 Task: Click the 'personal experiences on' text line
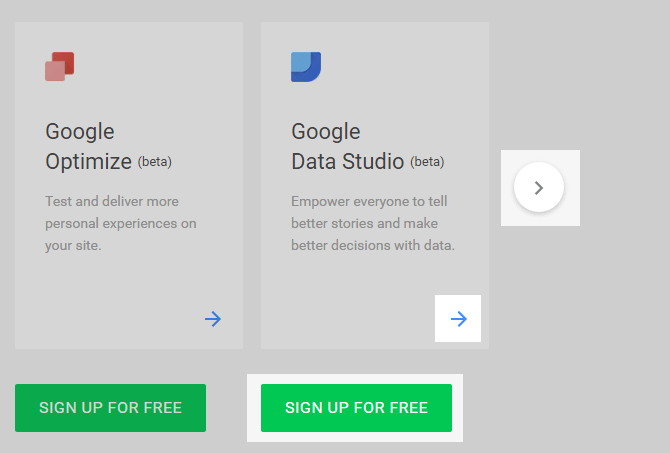[120, 223]
